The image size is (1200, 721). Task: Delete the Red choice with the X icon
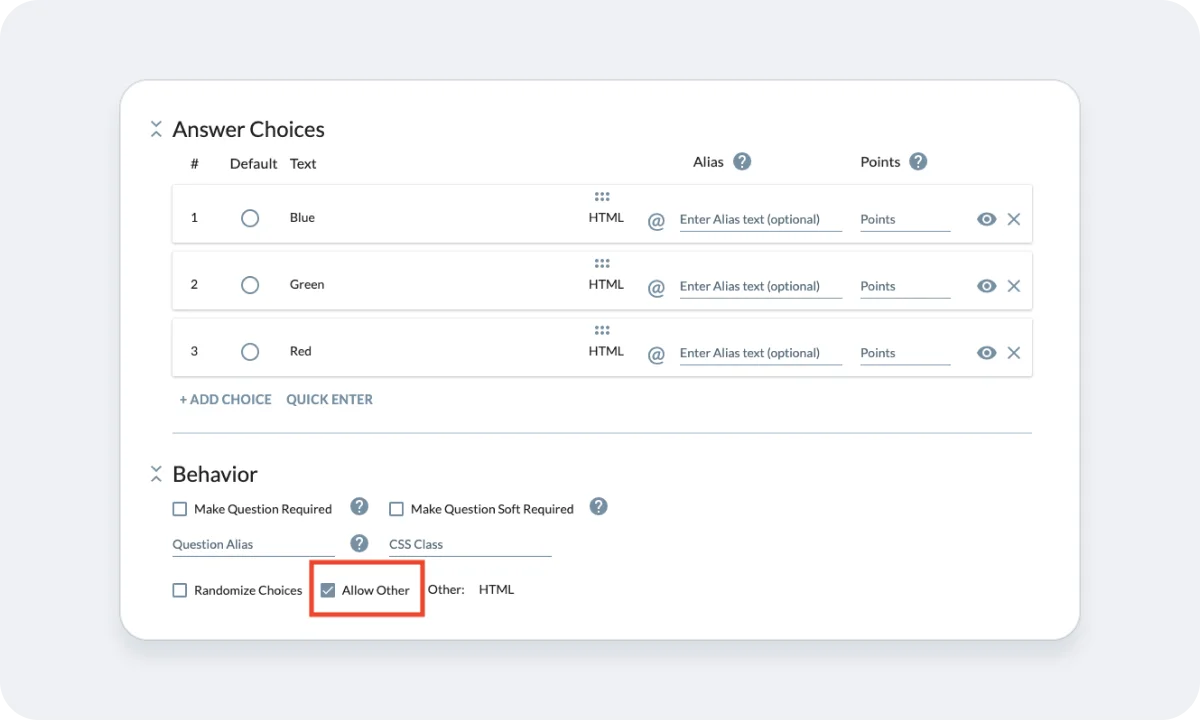coord(1013,352)
